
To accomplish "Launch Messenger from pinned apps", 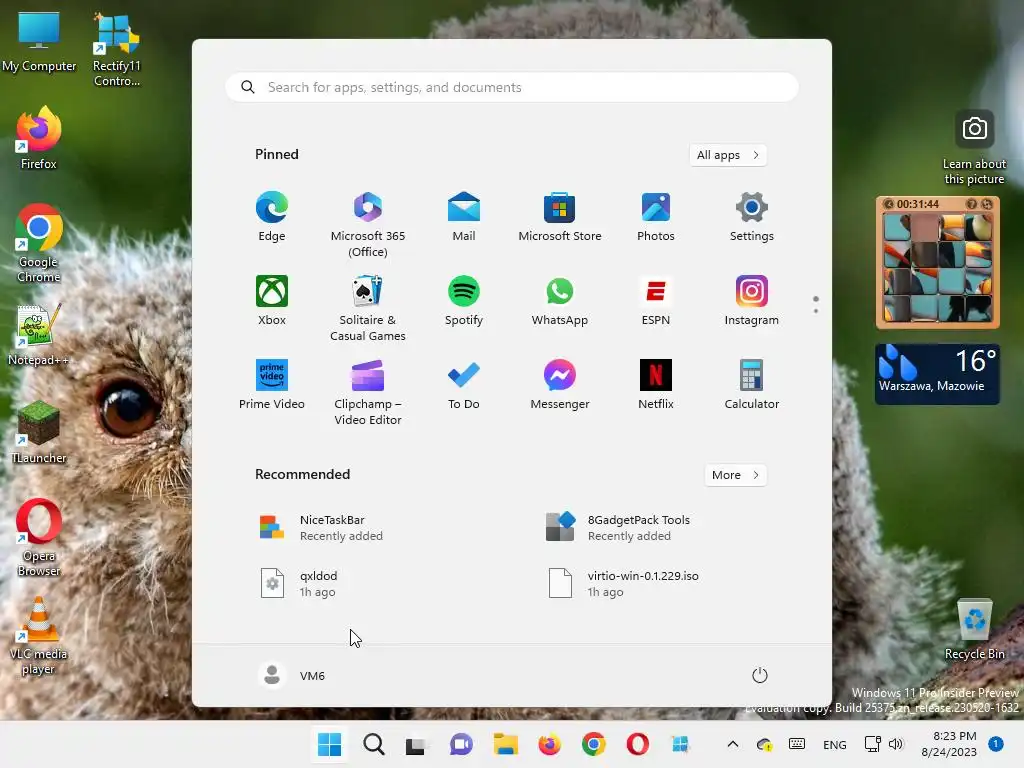I will coord(560,385).
